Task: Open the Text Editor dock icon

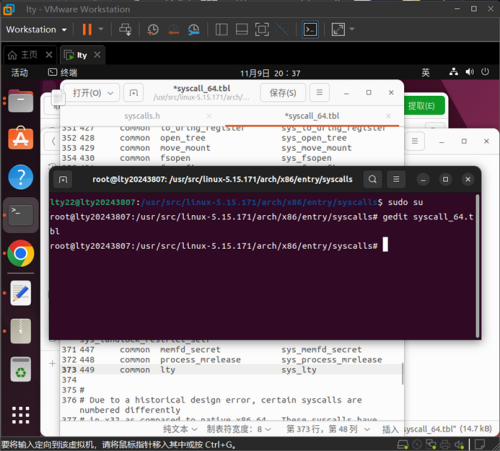Action: (21, 293)
